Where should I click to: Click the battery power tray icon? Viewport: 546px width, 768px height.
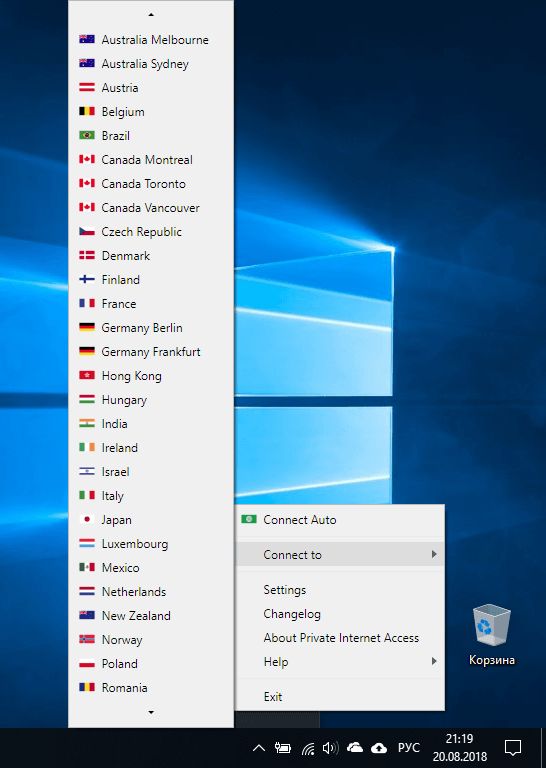(x=283, y=748)
